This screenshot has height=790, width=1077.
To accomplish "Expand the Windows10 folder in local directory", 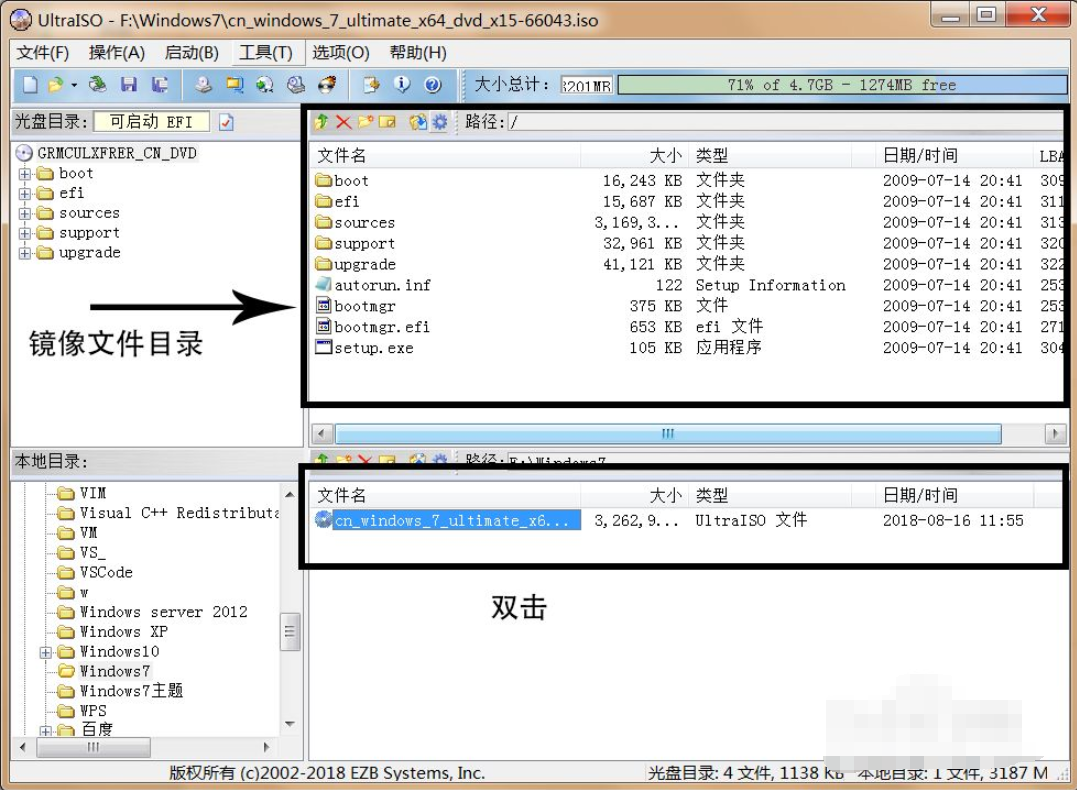I will click(45, 652).
